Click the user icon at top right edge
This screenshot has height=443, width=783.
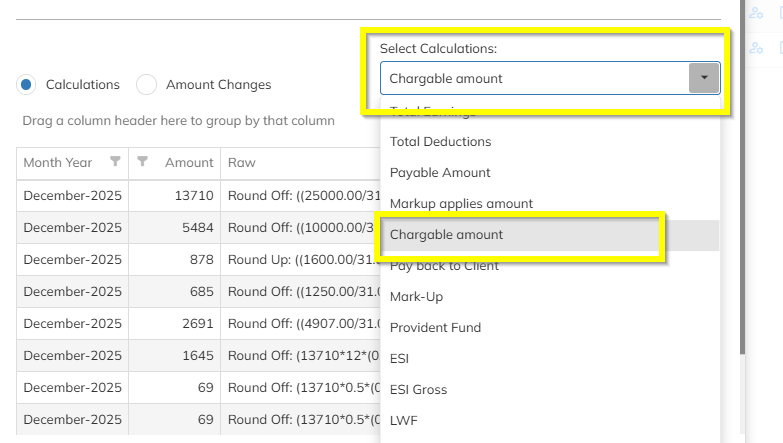pyautogui.click(x=756, y=12)
